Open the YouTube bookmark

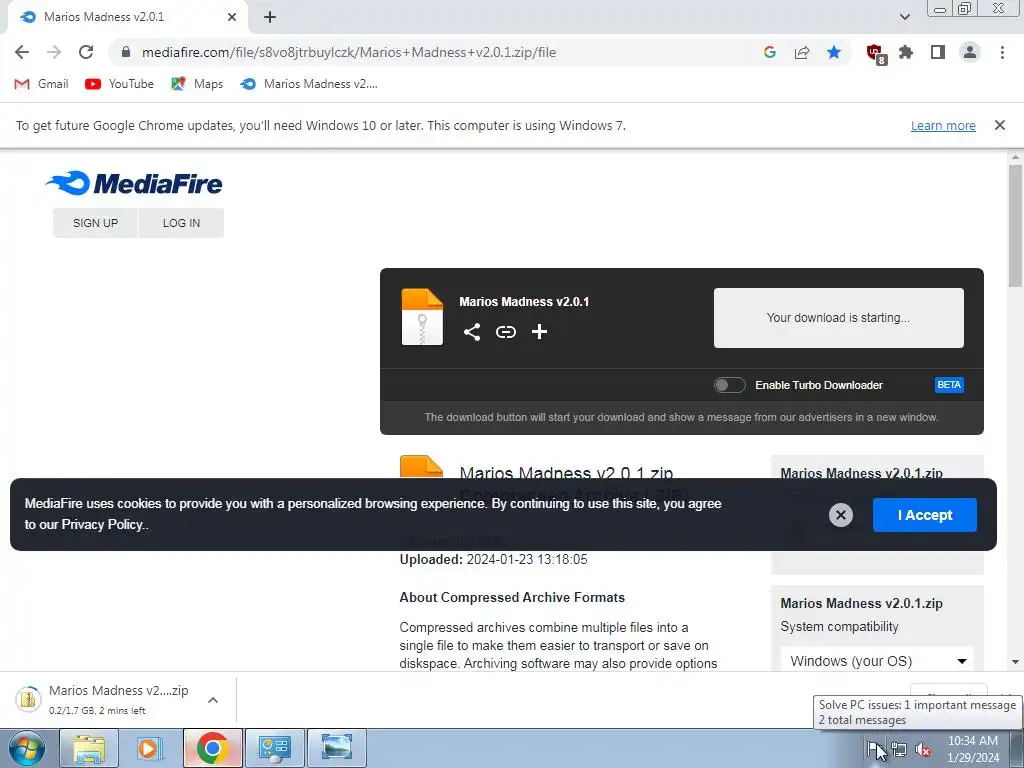click(x=120, y=84)
